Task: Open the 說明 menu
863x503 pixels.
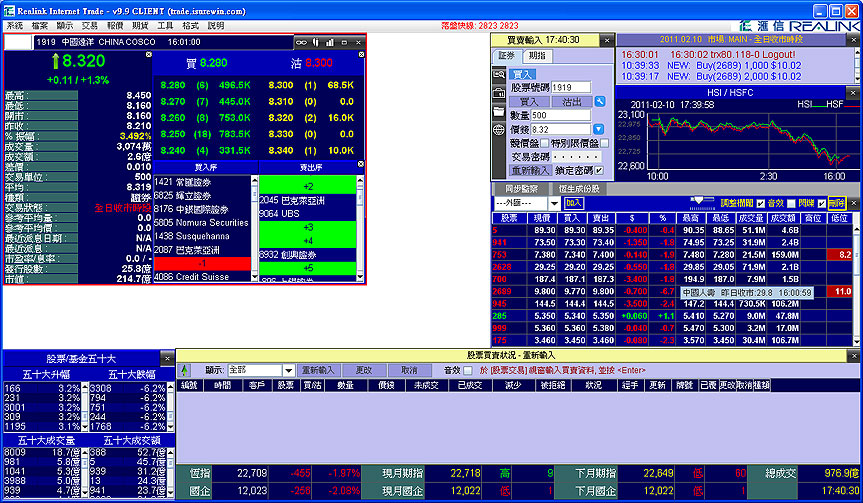Action: pyautogui.click(x=216, y=25)
